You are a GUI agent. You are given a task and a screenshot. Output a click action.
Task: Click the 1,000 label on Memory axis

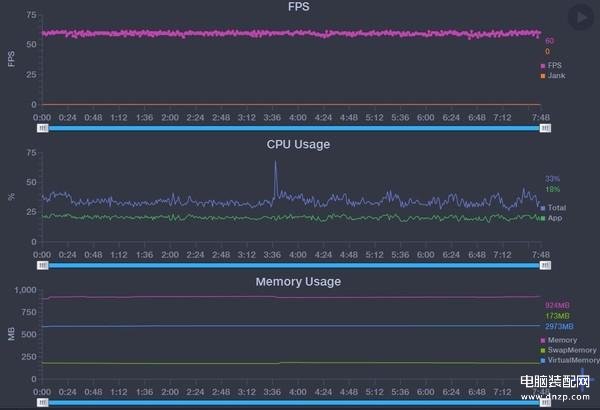[x=25, y=290]
